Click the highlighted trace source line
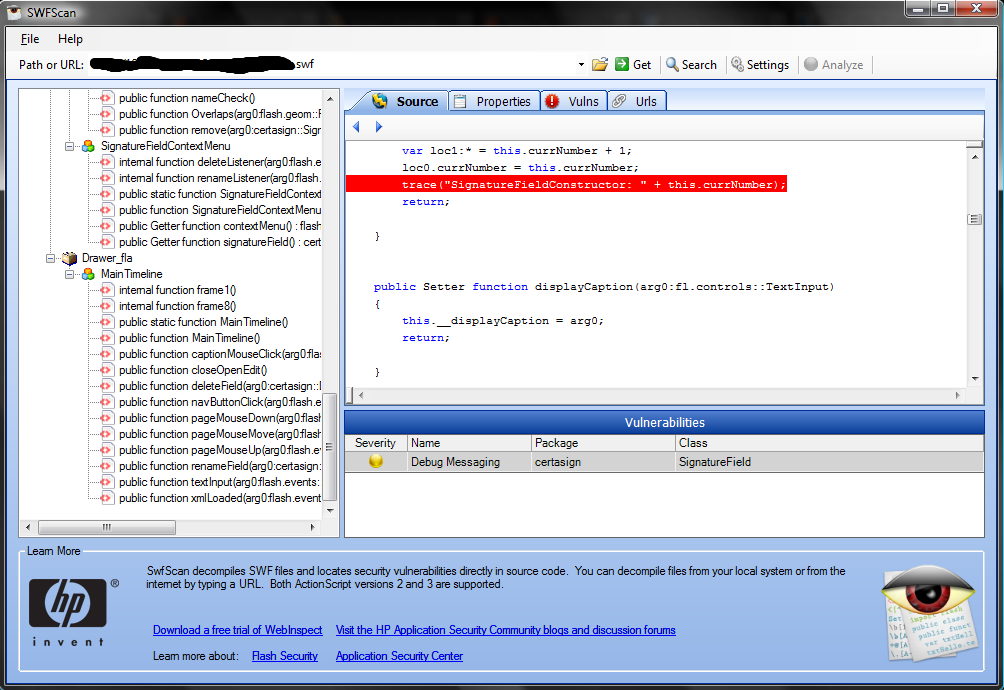Image resolution: width=1004 pixels, height=690 pixels. pyautogui.click(x=567, y=184)
